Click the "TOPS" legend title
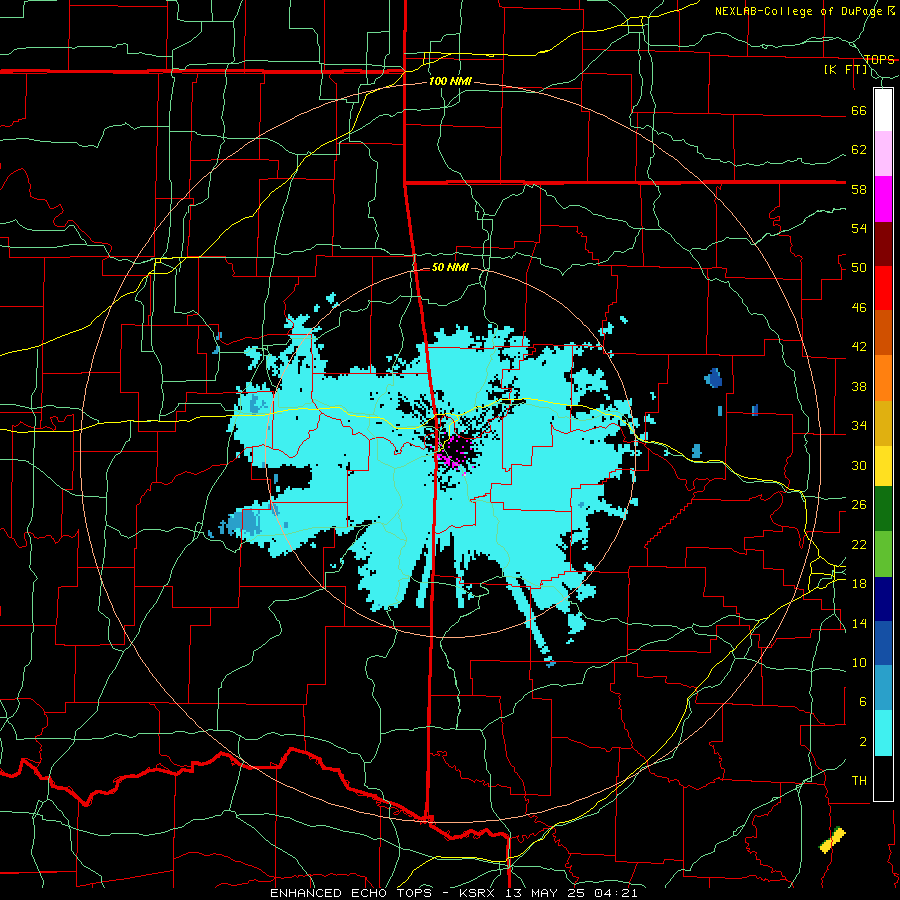Screen dimensions: 900x900 [x=879, y=59]
